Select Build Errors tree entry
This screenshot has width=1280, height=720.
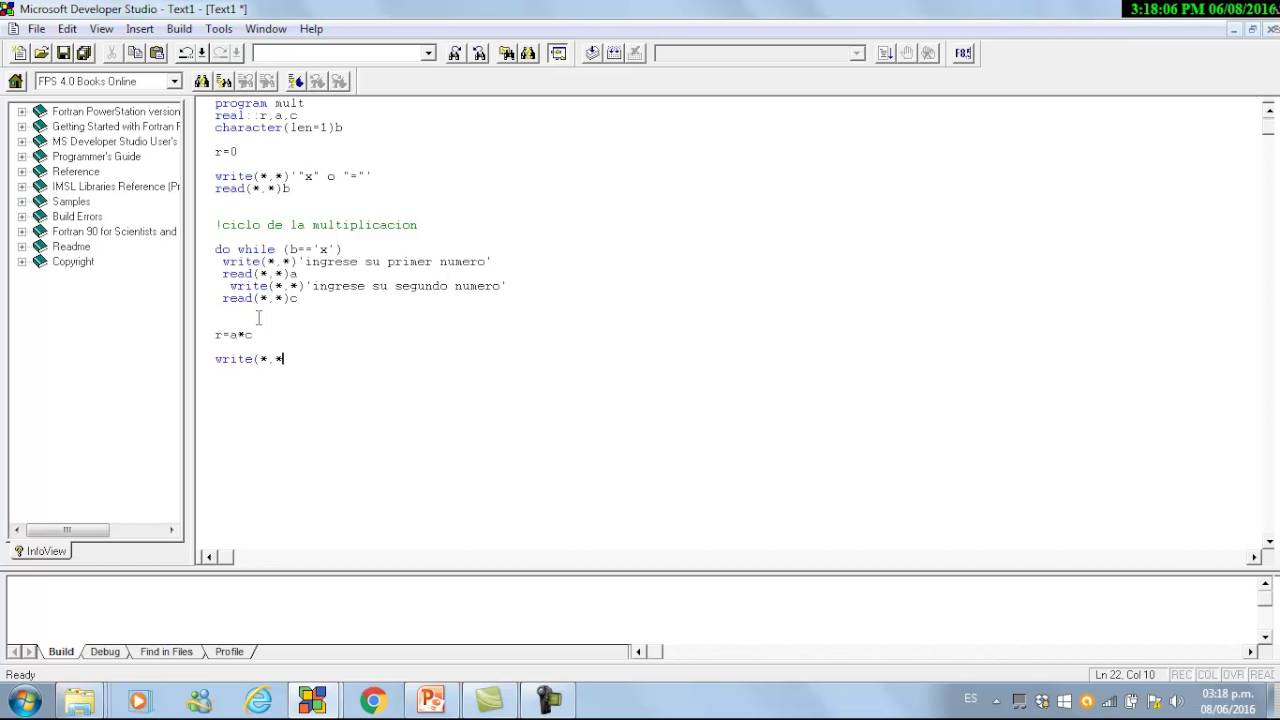tap(77, 217)
